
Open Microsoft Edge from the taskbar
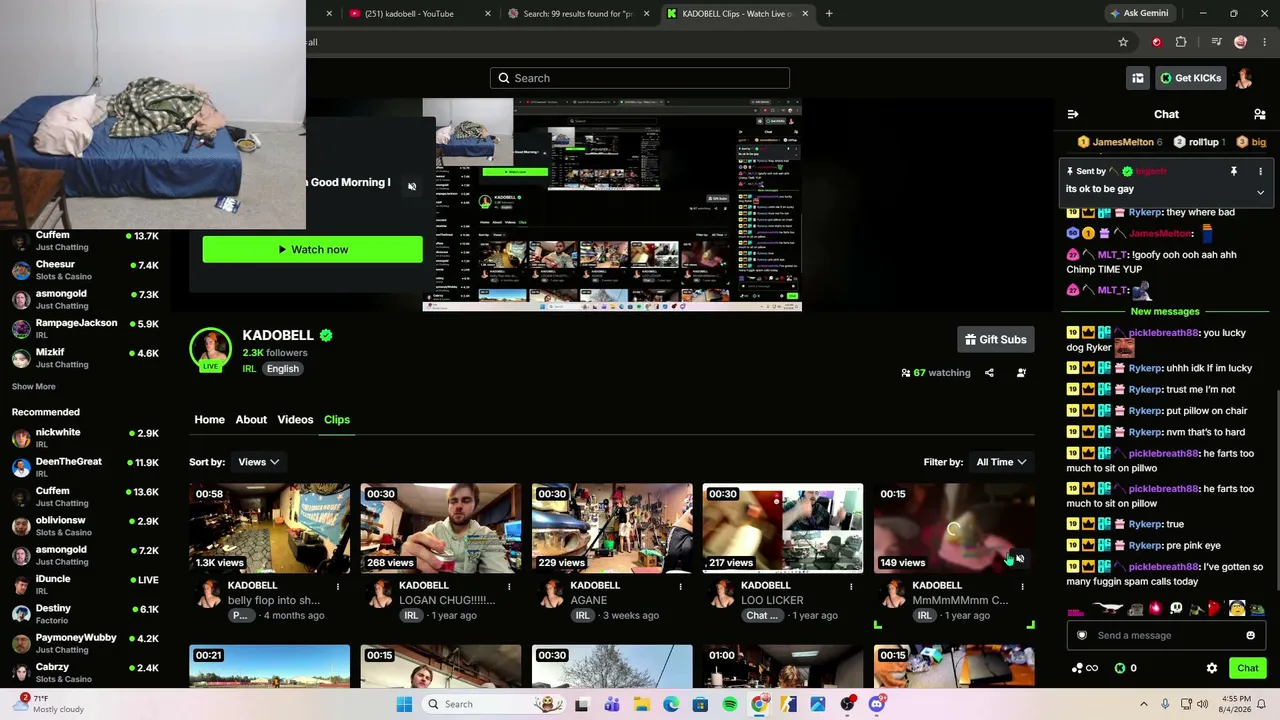point(671,704)
